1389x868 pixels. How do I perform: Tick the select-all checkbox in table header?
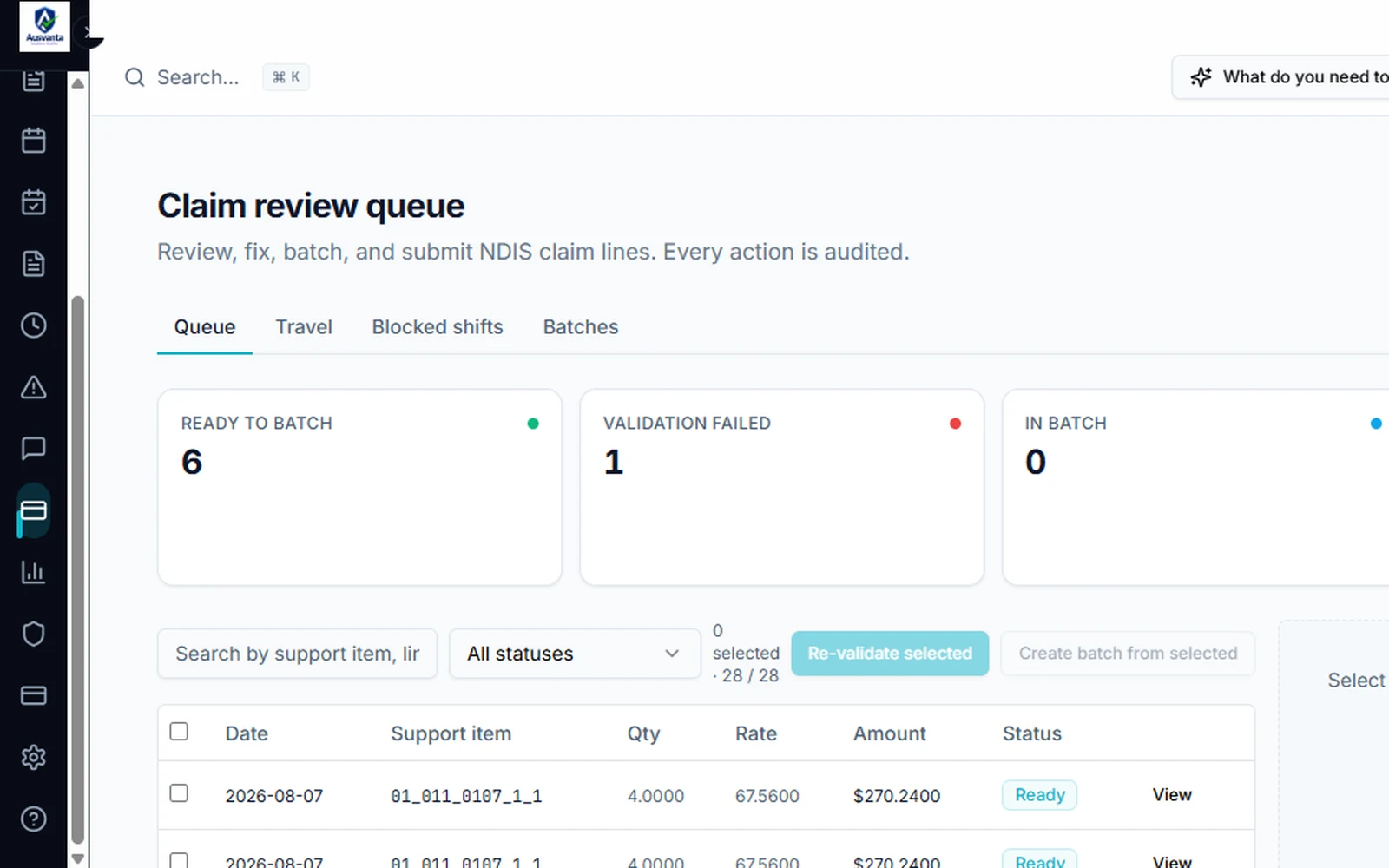[179, 731]
